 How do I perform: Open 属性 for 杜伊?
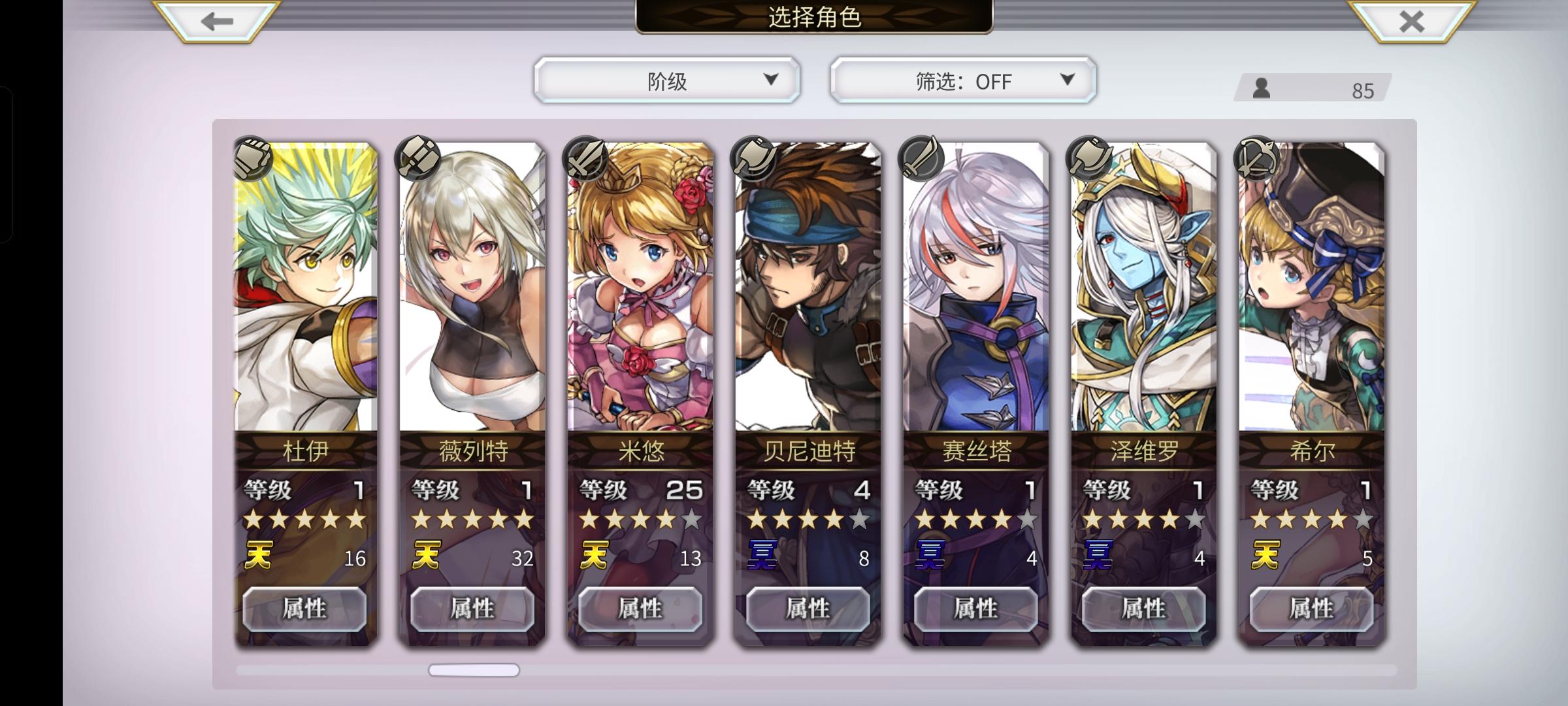tap(304, 609)
